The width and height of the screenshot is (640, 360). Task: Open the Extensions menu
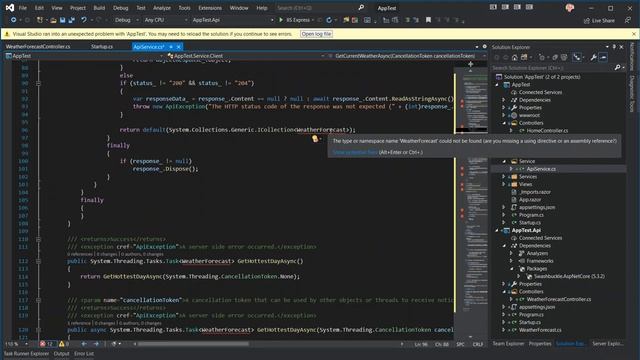click(x=210, y=8)
